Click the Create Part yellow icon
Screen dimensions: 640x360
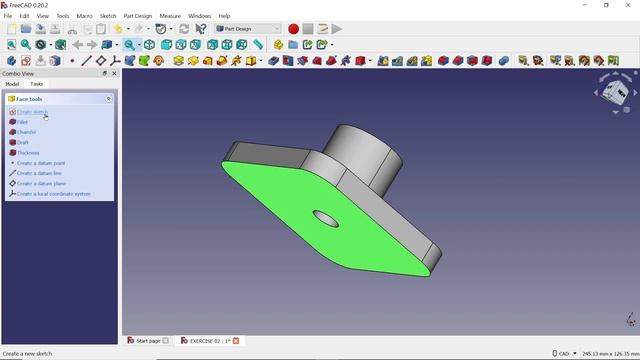pos(278,44)
